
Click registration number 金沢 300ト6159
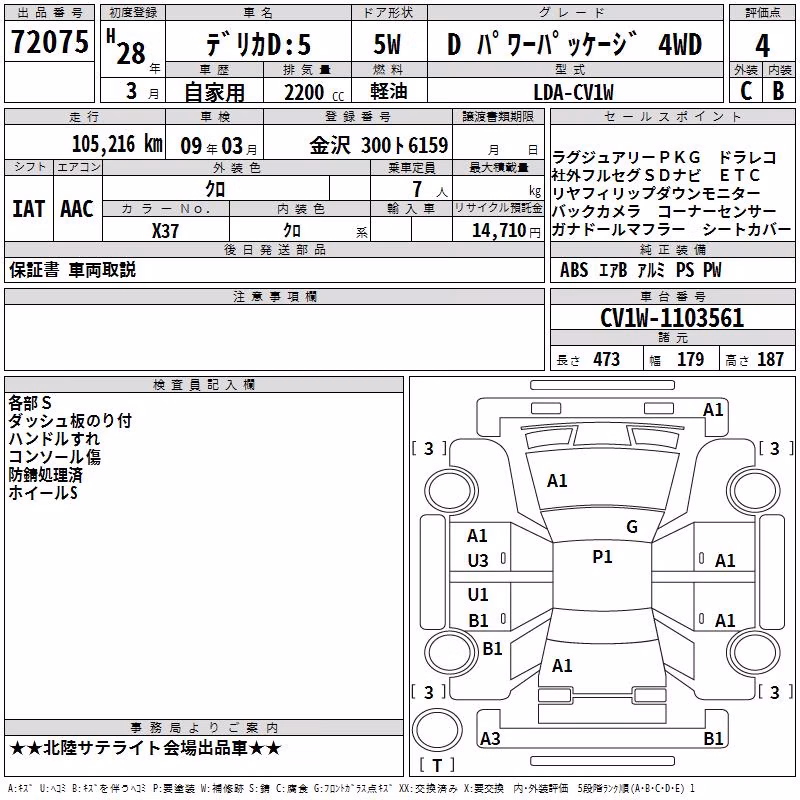pos(379,145)
